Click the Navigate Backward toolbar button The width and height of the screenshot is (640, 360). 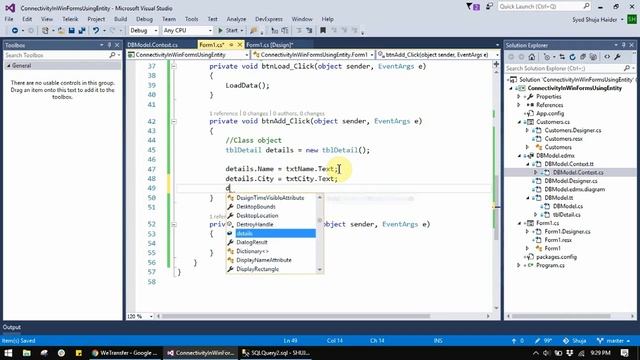pyautogui.click(x=15, y=31)
